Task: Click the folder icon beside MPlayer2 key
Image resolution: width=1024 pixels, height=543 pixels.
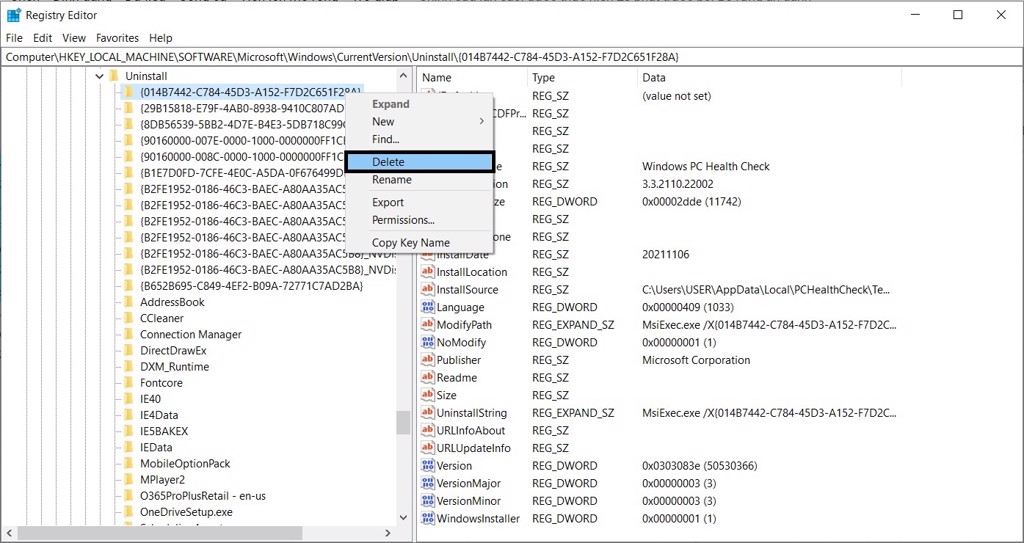Action: tap(128, 480)
